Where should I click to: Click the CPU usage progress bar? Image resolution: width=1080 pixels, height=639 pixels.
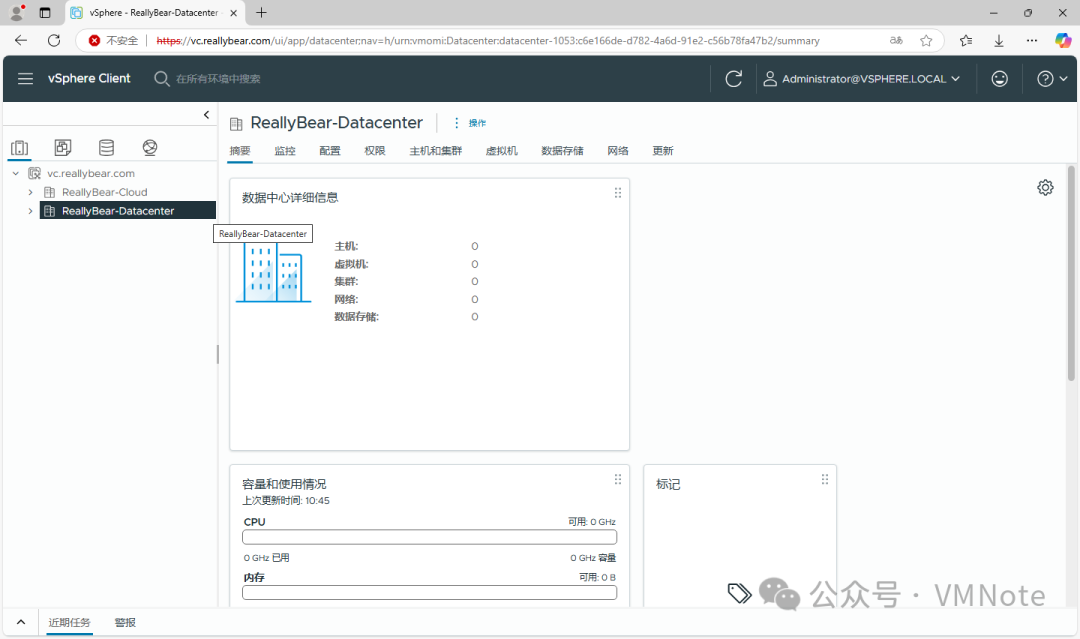pyautogui.click(x=429, y=537)
